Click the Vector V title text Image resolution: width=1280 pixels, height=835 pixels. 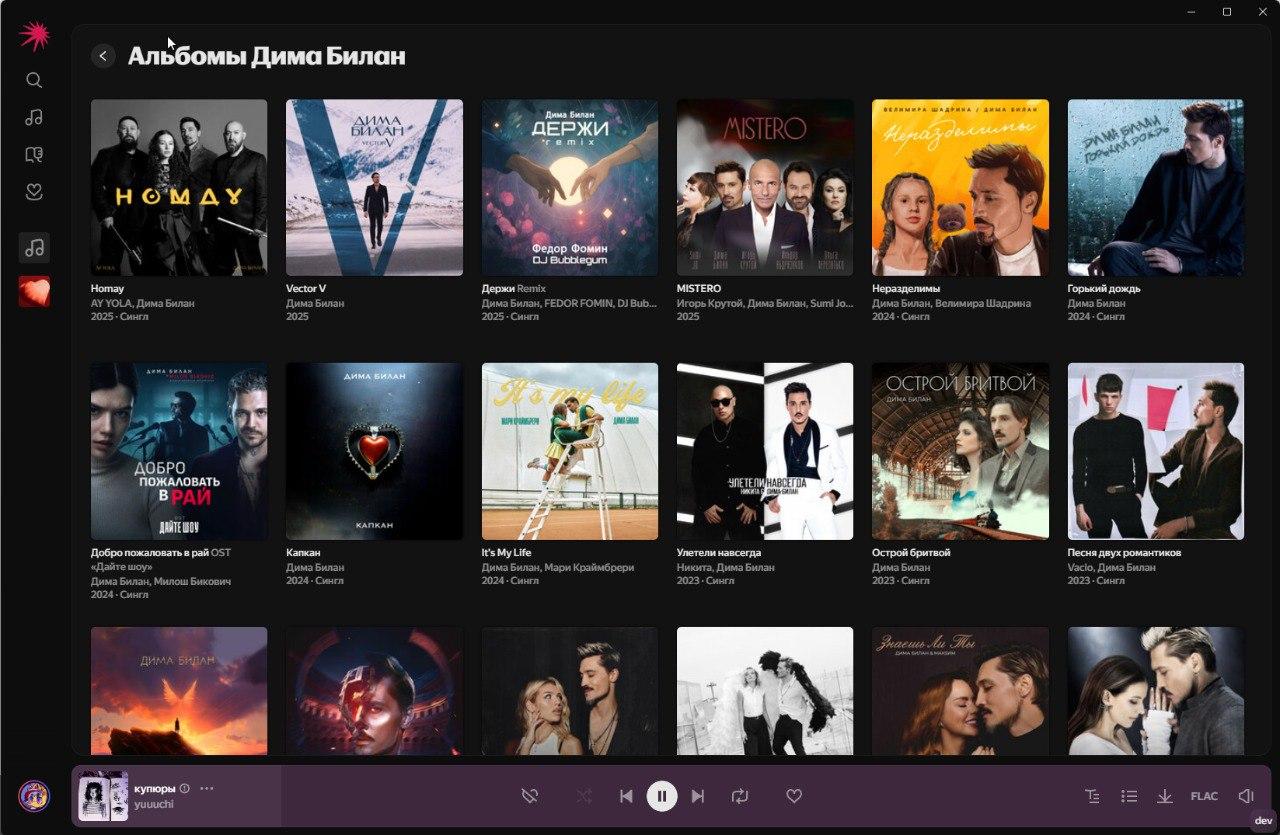[306, 289]
